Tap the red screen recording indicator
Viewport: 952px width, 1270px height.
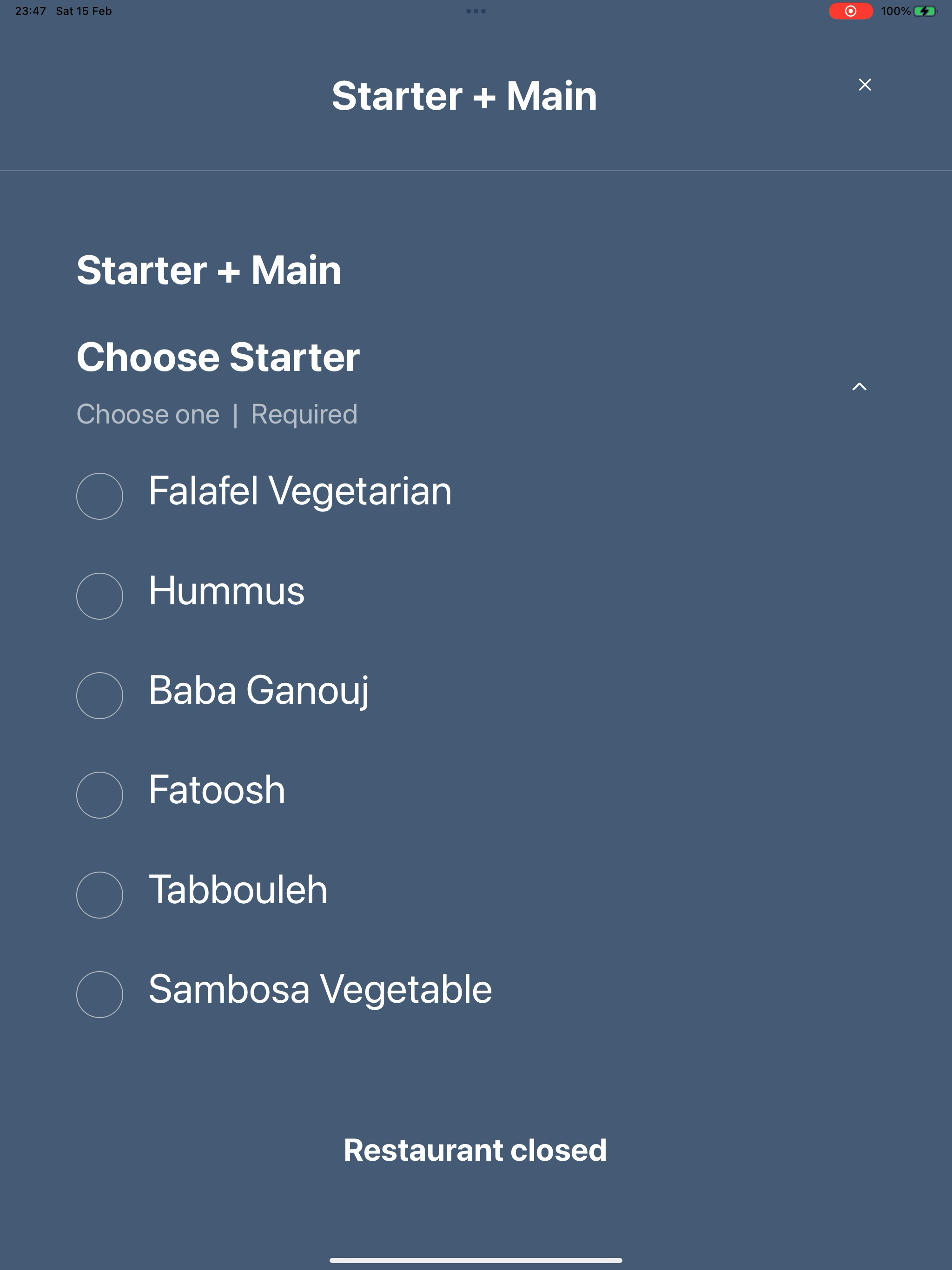pos(850,11)
